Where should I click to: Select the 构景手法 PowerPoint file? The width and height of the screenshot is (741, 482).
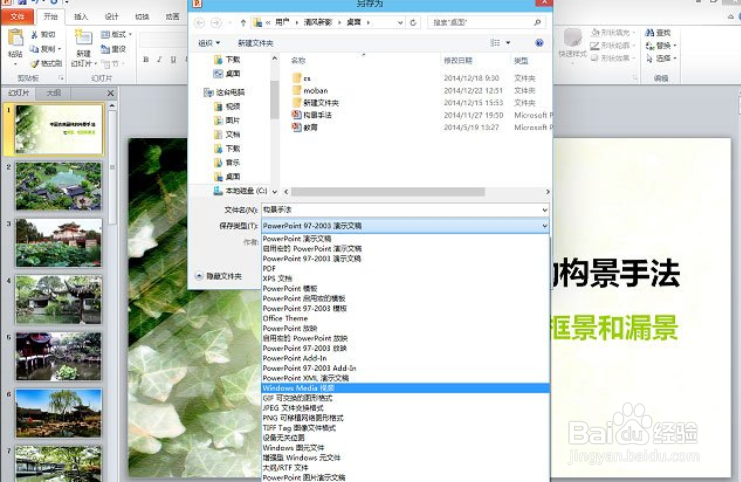pyautogui.click(x=312, y=115)
